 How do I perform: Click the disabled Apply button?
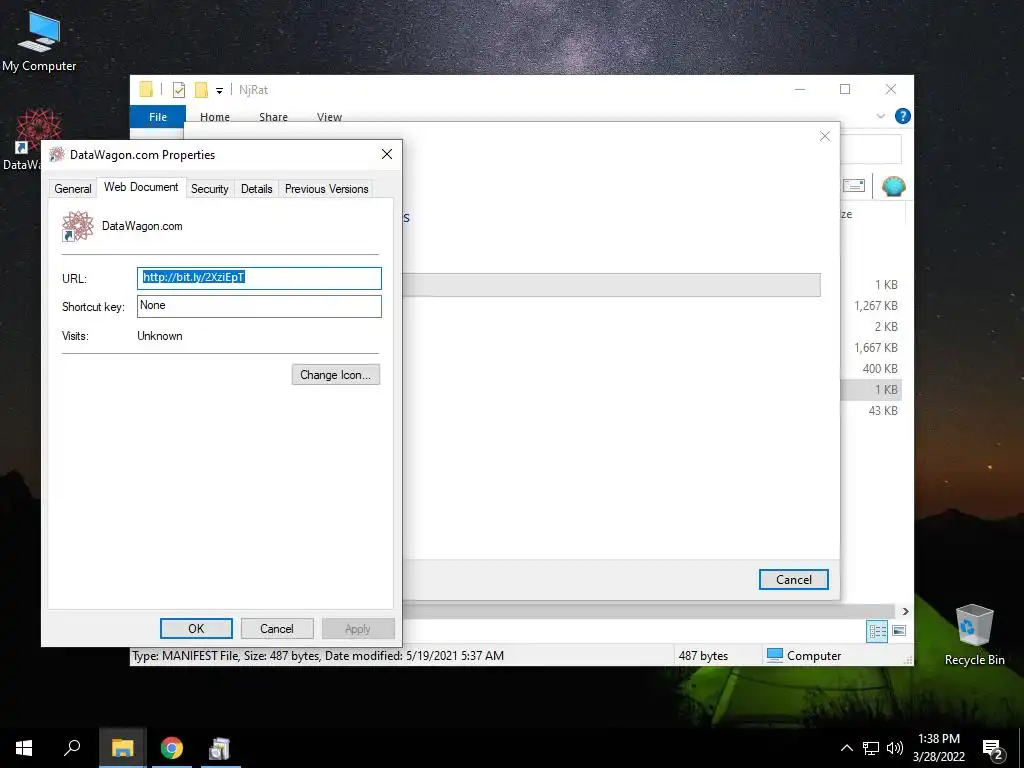pyautogui.click(x=358, y=629)
